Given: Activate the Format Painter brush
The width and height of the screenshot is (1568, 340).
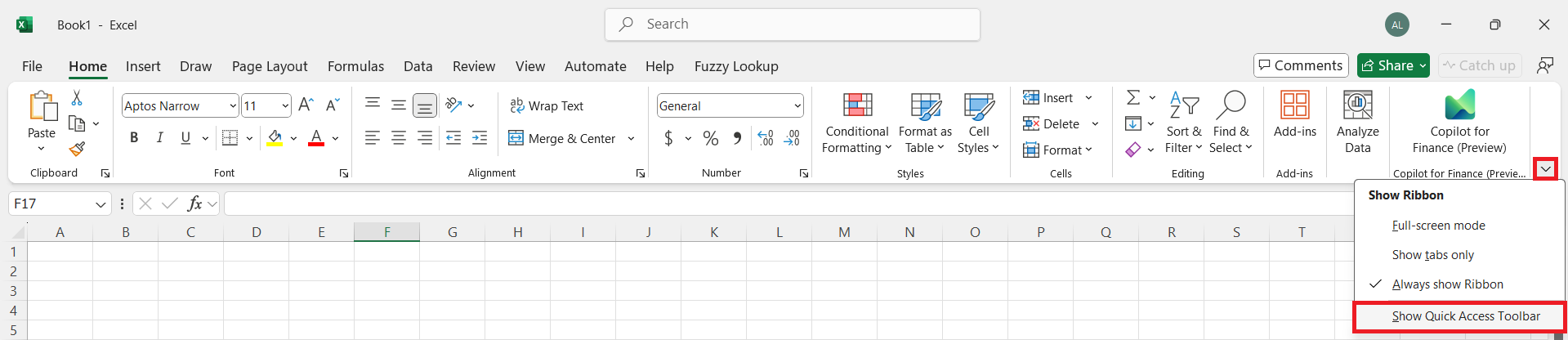Looking at the screenshot, I should coord(77,149).
